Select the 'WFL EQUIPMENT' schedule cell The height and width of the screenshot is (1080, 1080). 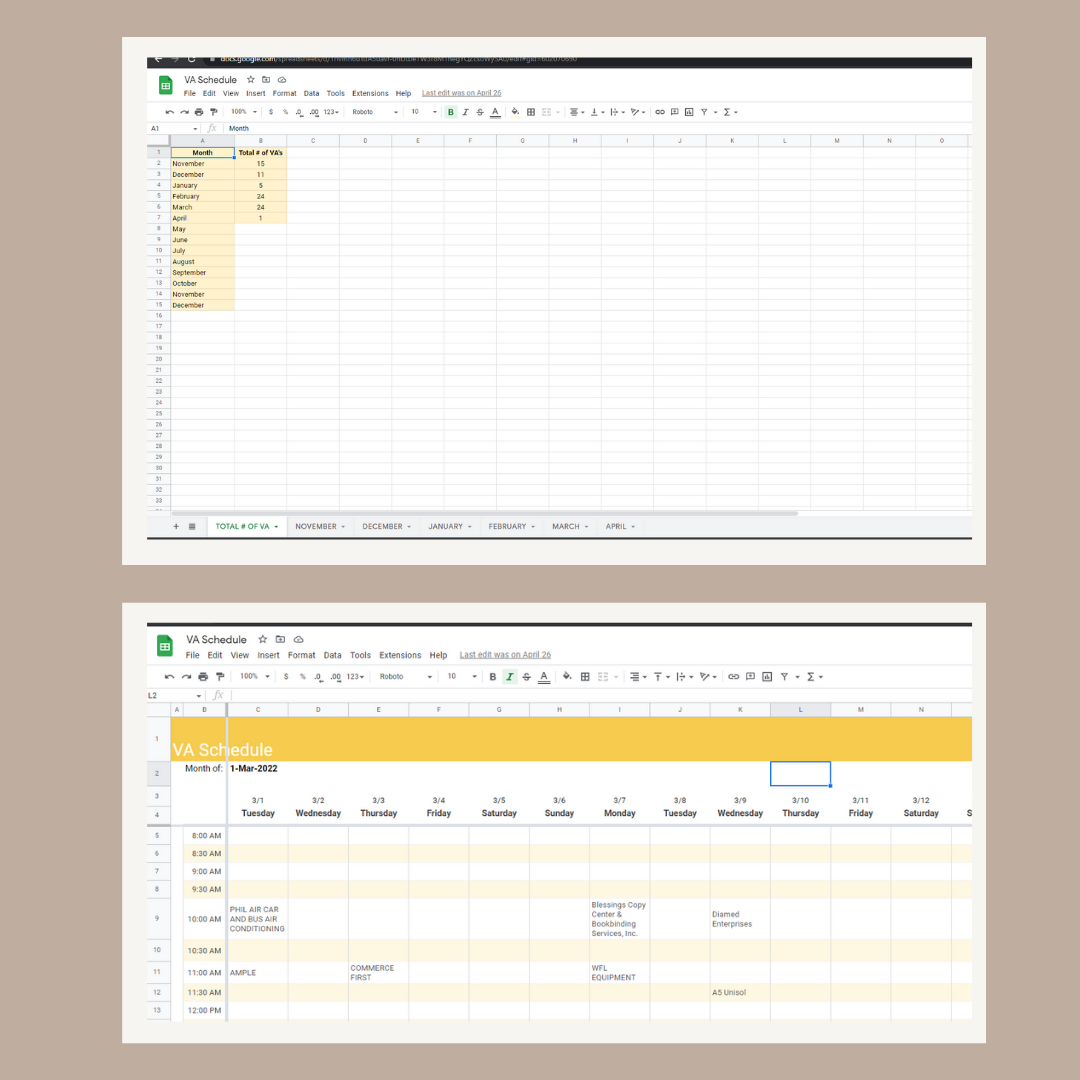click(619, 973)
